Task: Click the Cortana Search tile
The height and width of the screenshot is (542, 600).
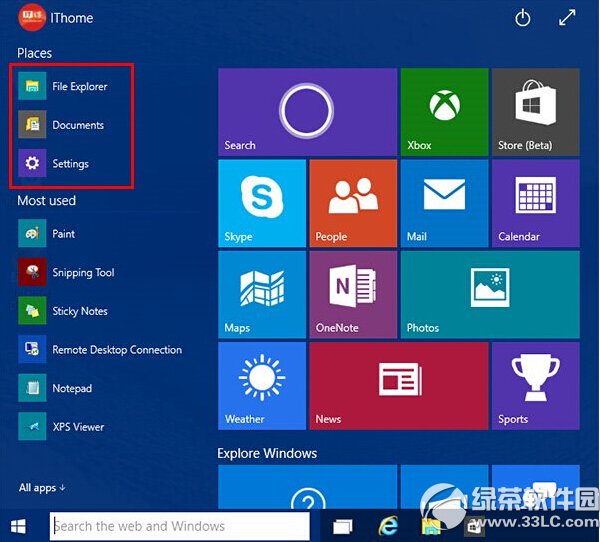Action: click(x=306, y=112)
